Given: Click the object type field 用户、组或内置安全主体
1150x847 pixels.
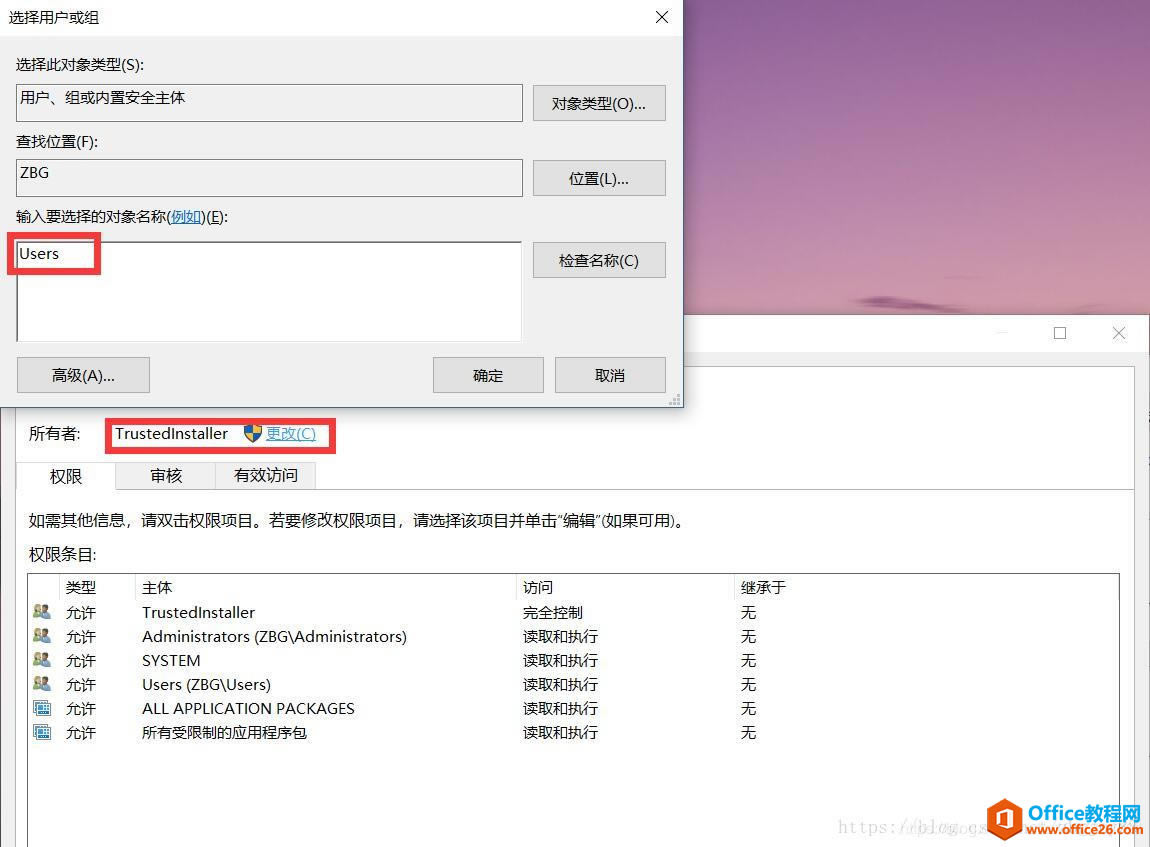Looking at the screenshot, I should [269, 103].
